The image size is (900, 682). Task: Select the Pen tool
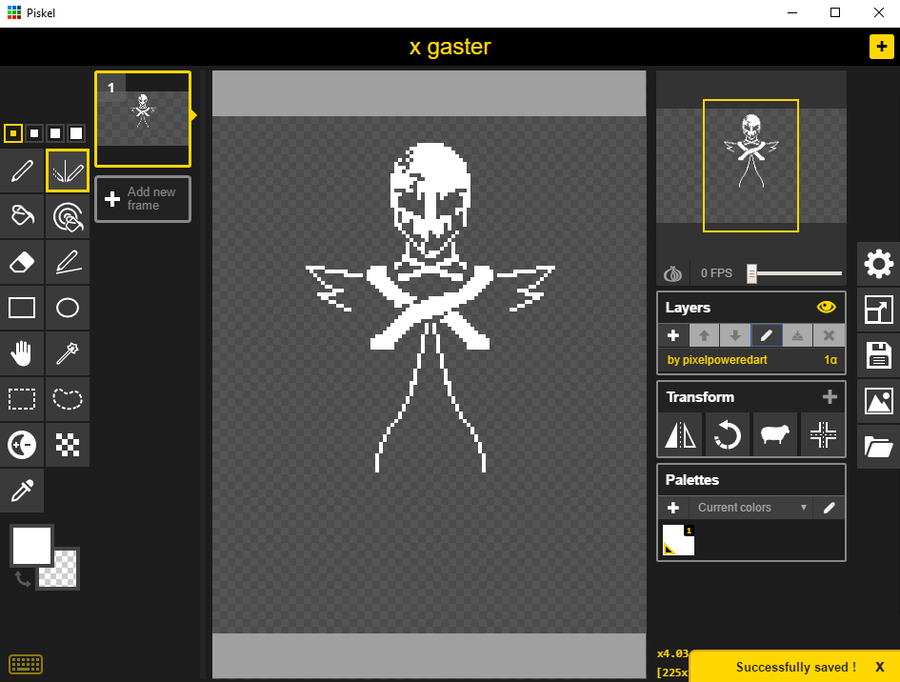22,170
